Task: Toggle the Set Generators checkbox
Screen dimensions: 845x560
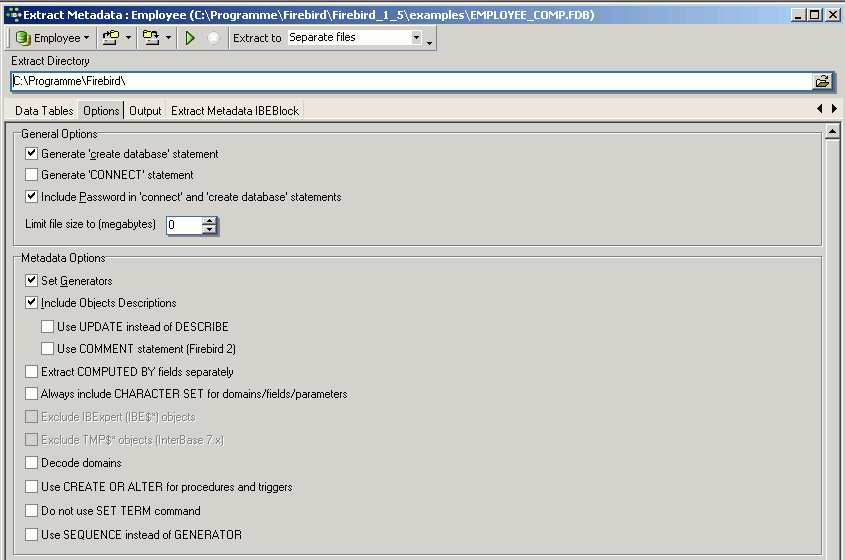Action: [31, 280]
